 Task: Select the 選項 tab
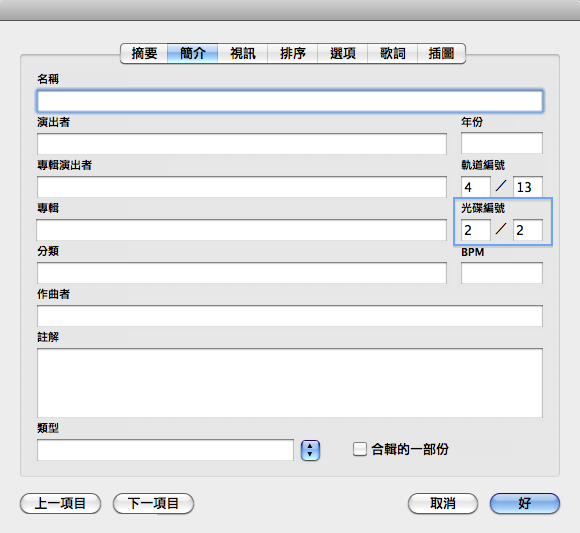point(343,54)
